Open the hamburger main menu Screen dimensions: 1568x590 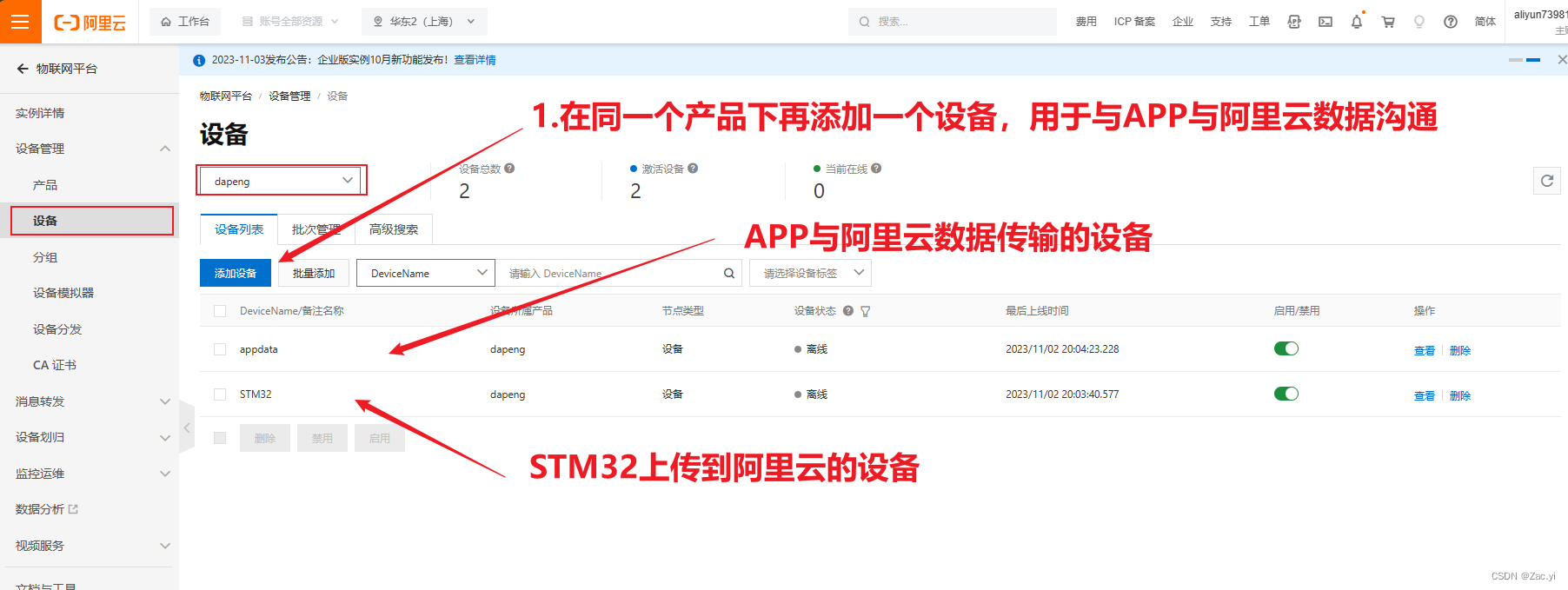coord(21,22)
